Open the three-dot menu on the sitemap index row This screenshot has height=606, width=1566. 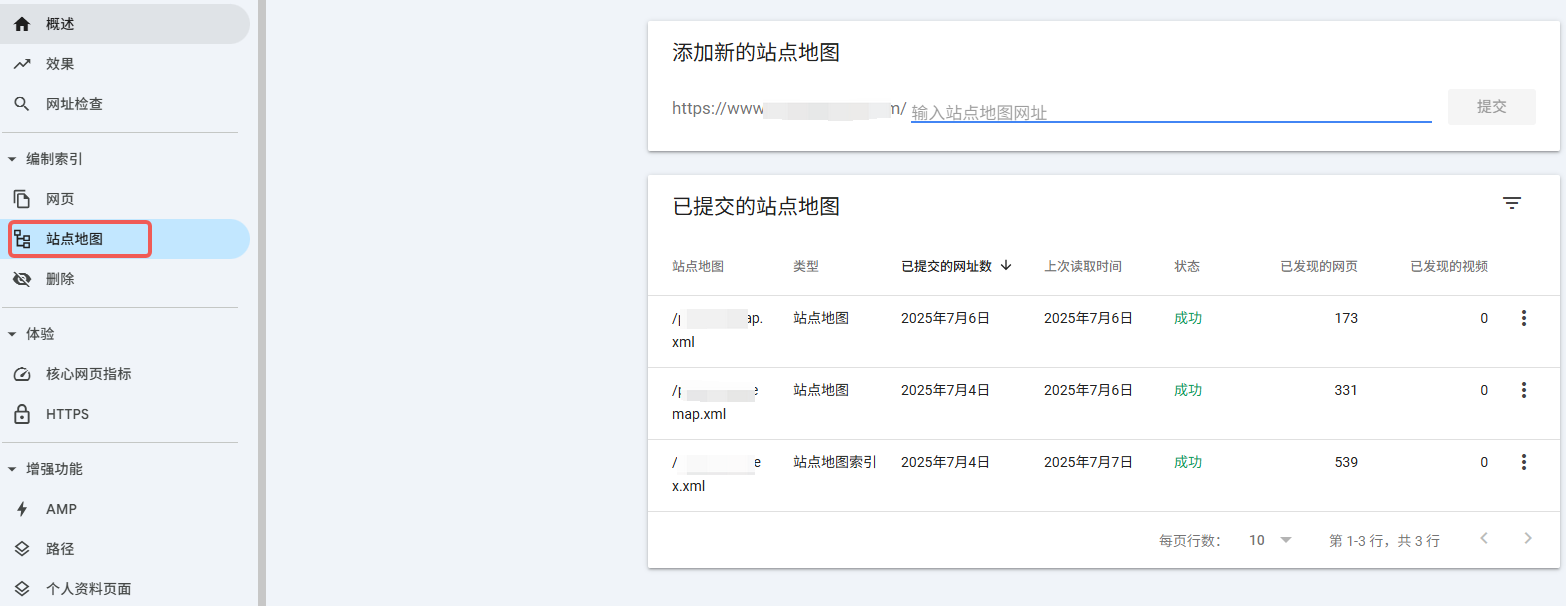(1523, 461)
